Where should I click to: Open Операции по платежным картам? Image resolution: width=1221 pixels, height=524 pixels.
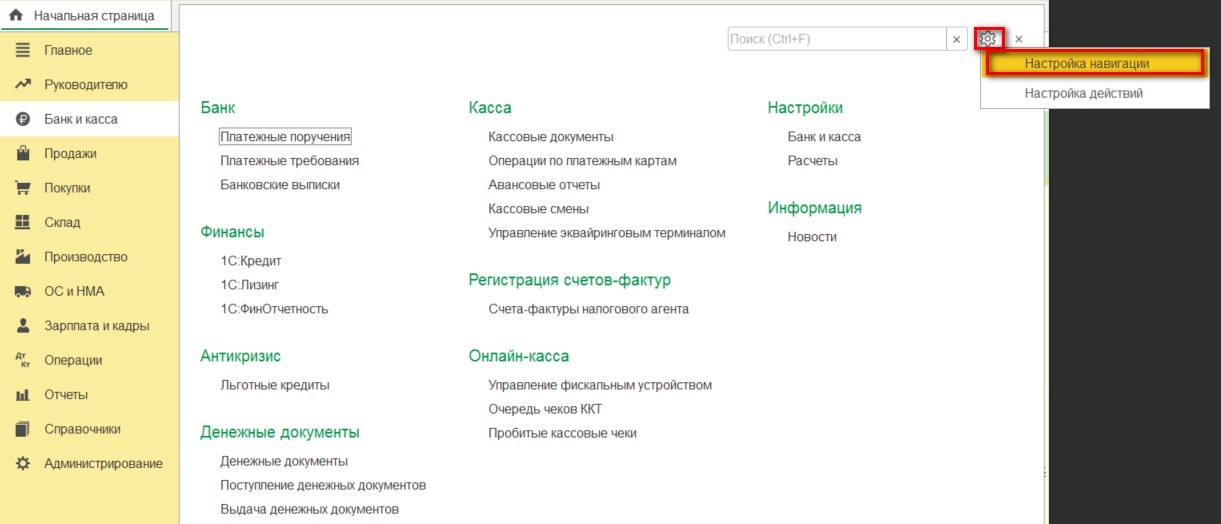coord(583,161)
